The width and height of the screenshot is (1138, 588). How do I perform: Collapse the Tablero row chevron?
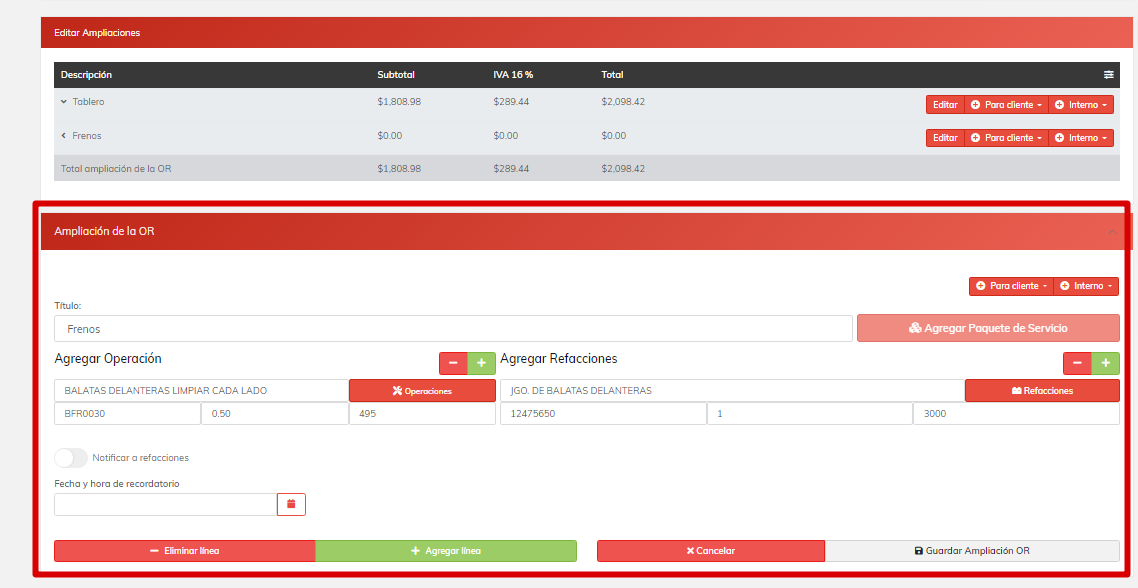(x=64, y=102)
